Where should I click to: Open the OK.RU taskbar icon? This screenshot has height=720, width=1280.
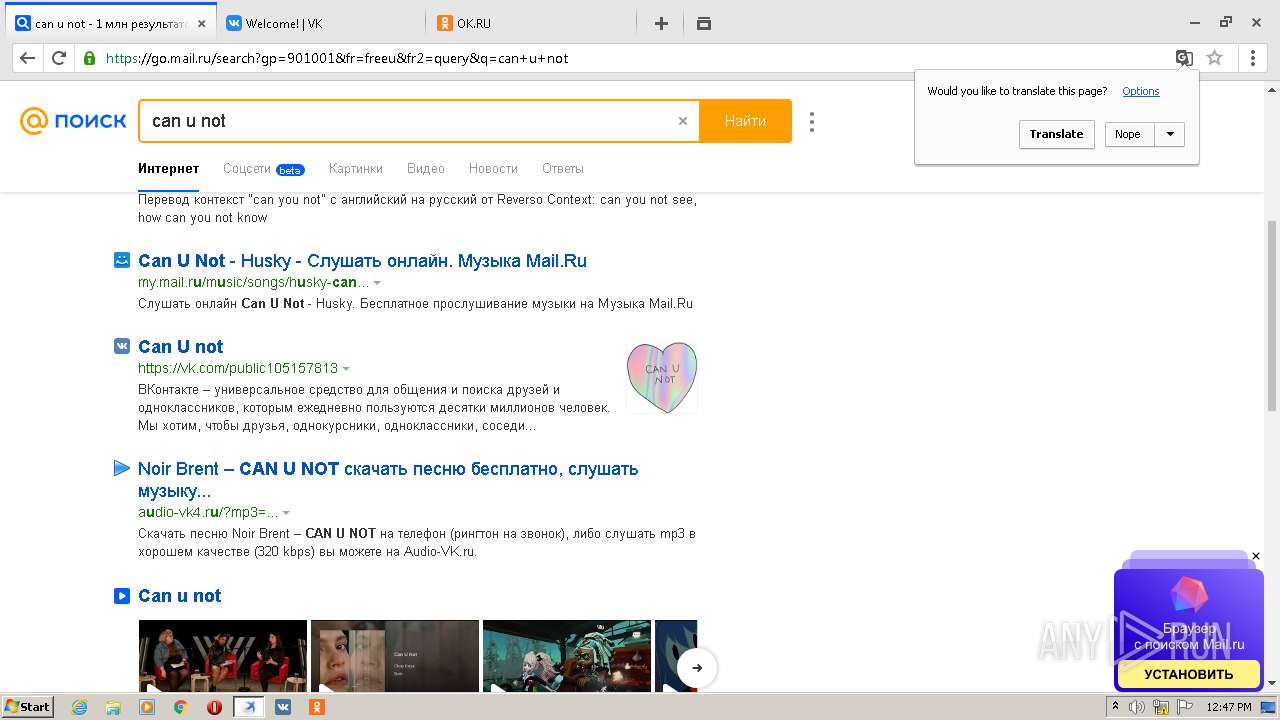(317, 707)
